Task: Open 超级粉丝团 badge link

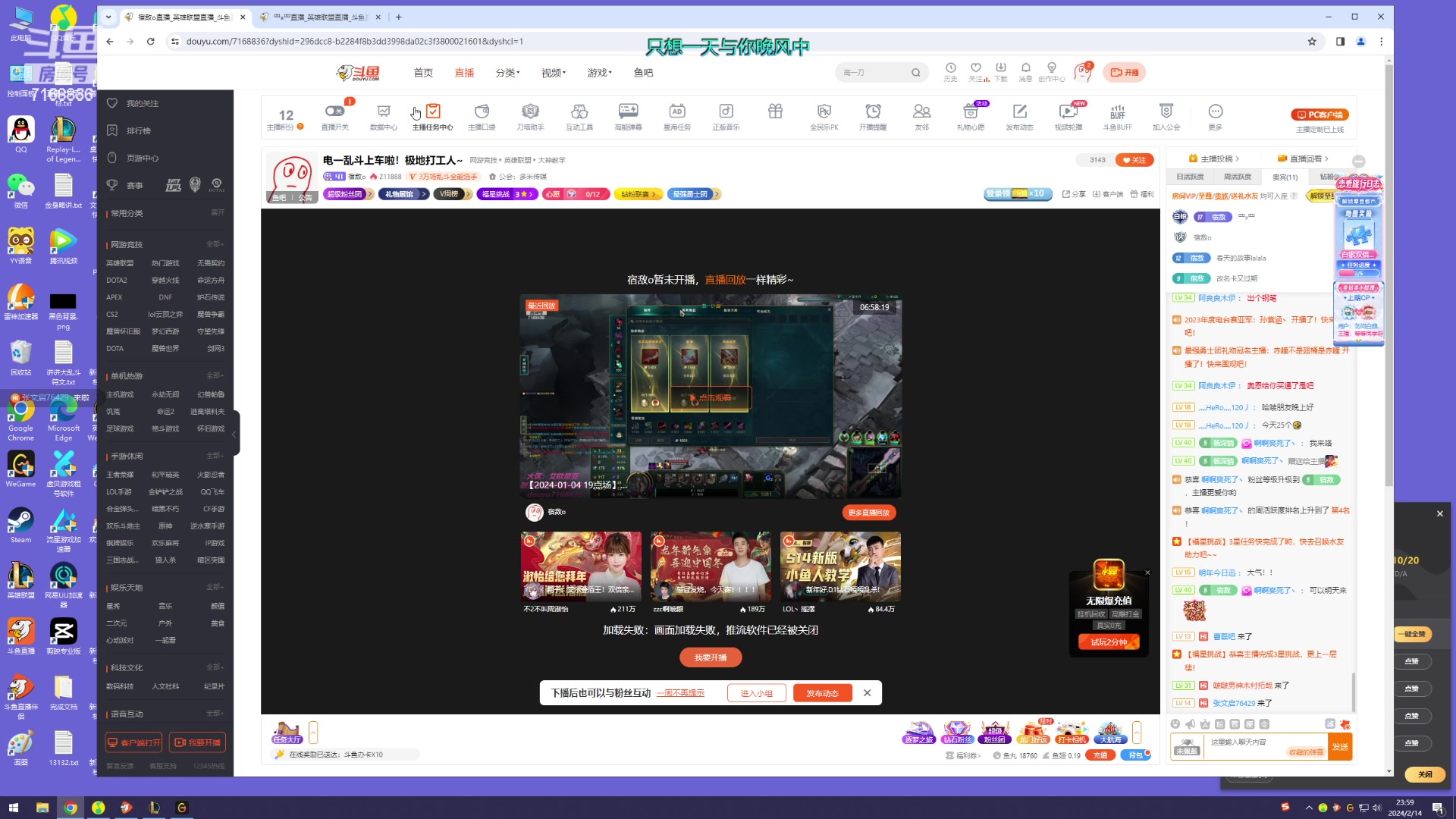Action: pyautogui.click(x=348, y=194)
